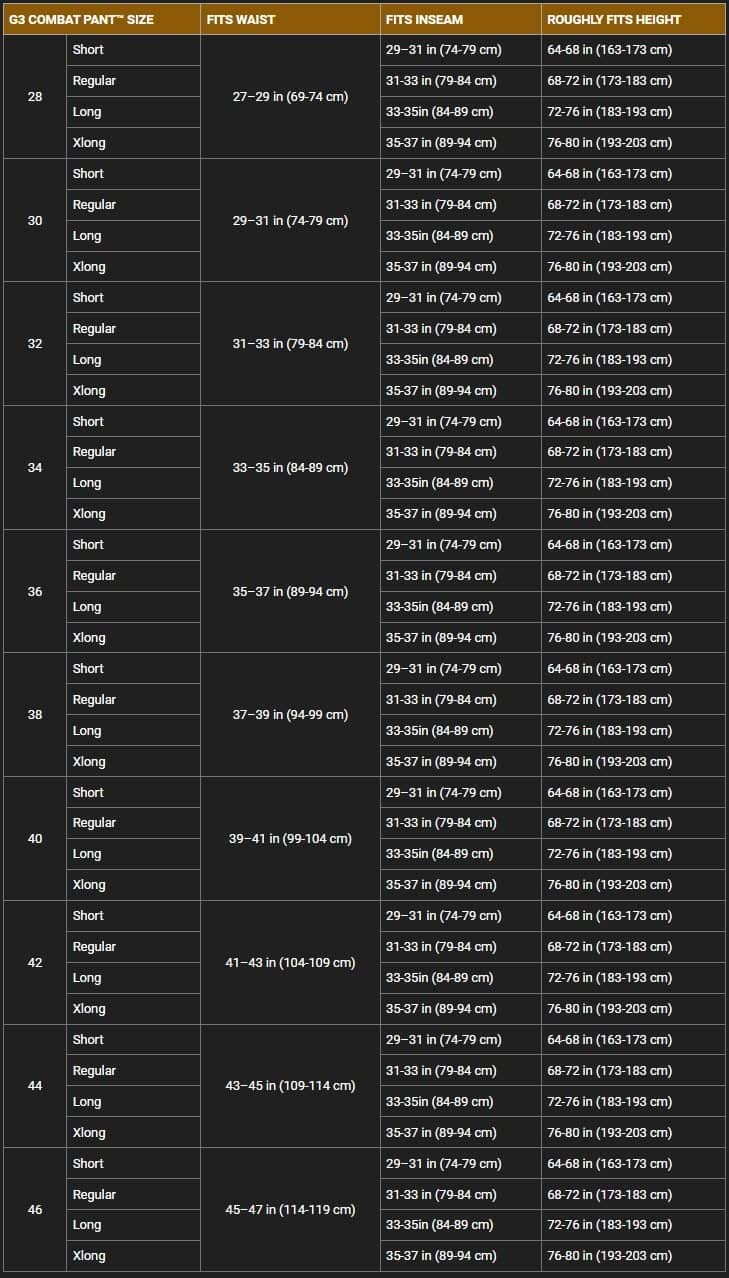Click waist 33–35 in (84-89 cm)
The image size is (729, 1278).
point(290,467)
